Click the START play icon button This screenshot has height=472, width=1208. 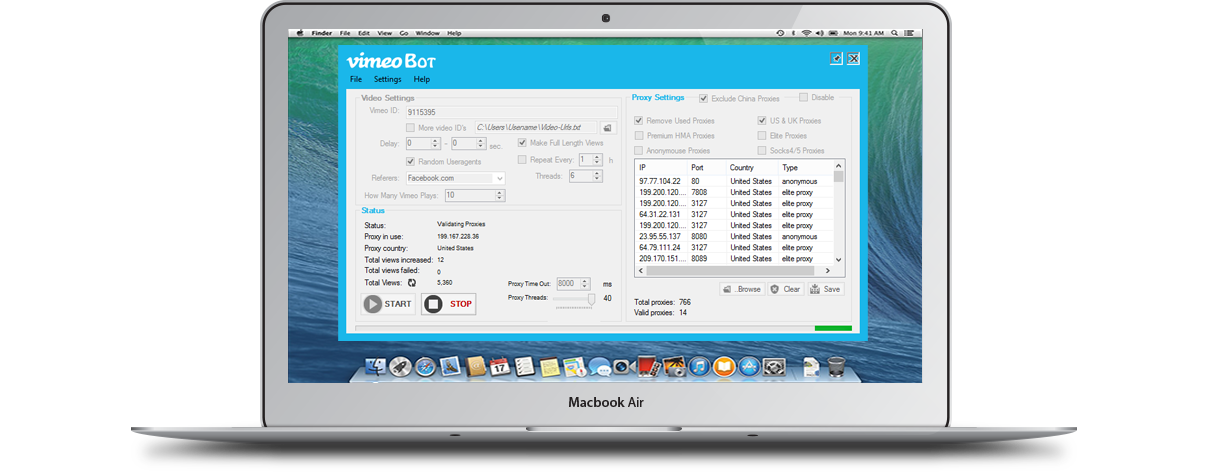[388, 304]
